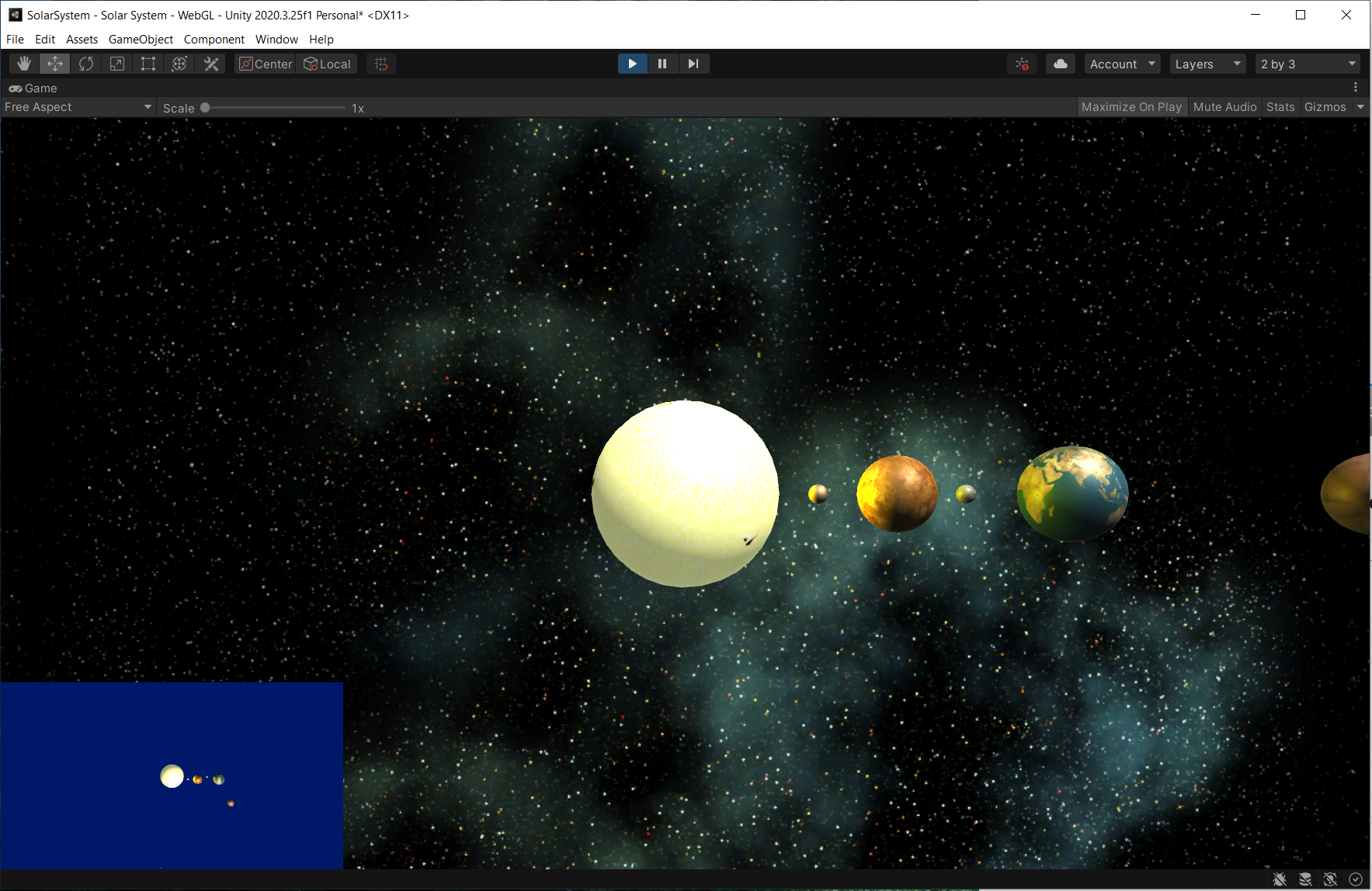The height and width of the screenshot is (891, 1372).
Task: Open the Free Aspect dropdown
Action: pyautogui.click(x=78, y=107)
